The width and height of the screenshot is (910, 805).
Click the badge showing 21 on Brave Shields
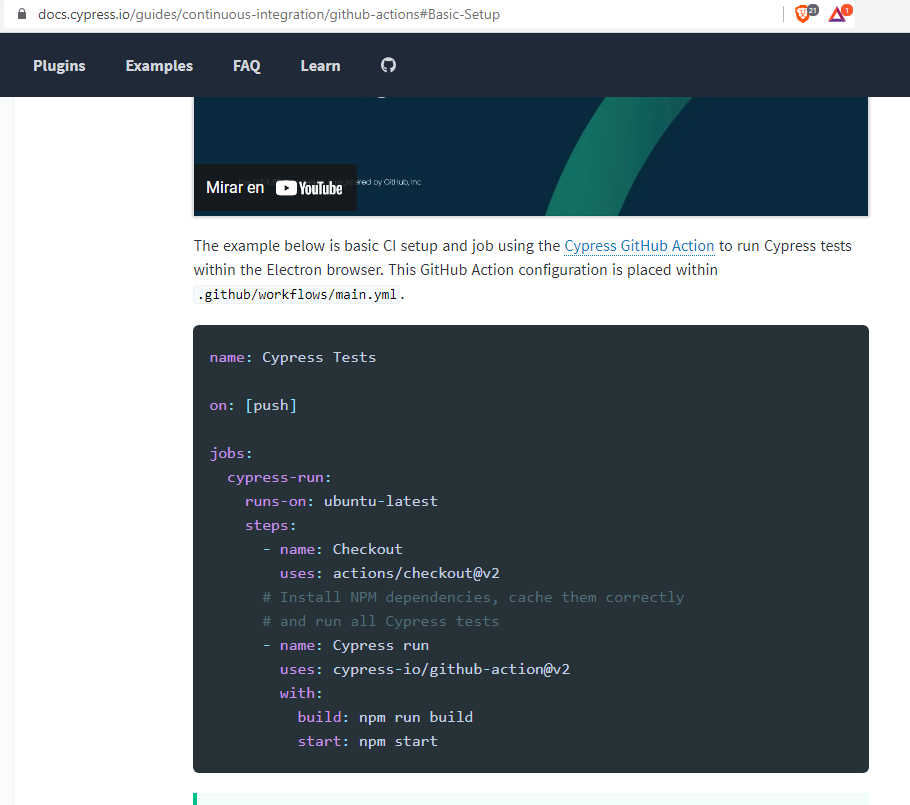(x=810, y=9)
